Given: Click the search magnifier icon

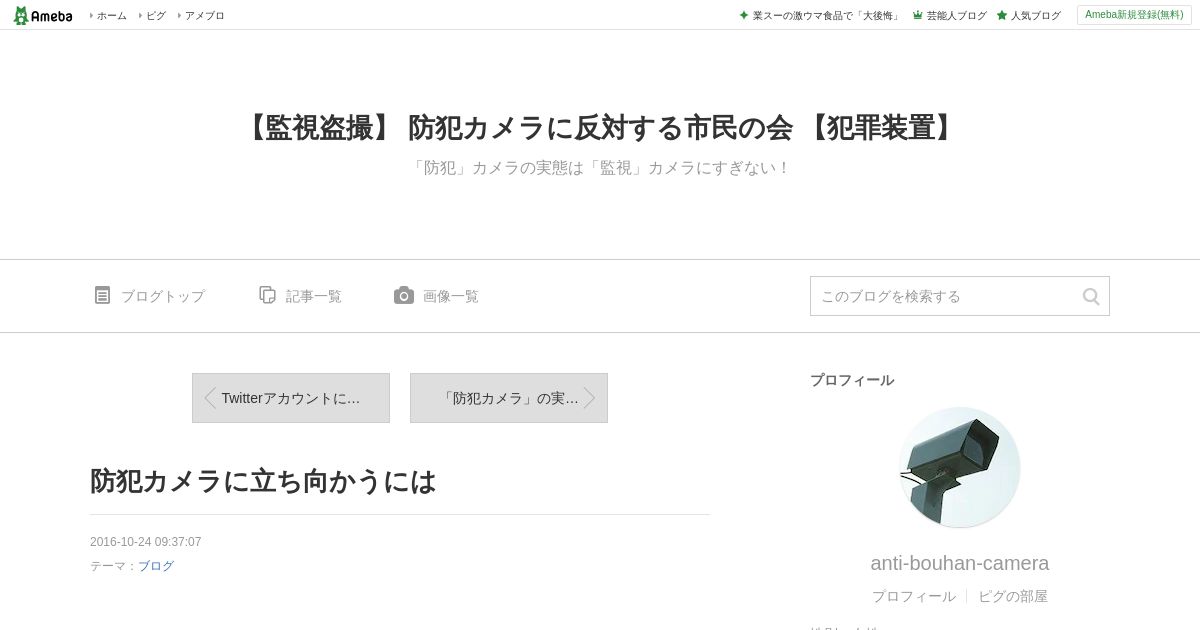Looking at the screenshot, I should 1091,296.
